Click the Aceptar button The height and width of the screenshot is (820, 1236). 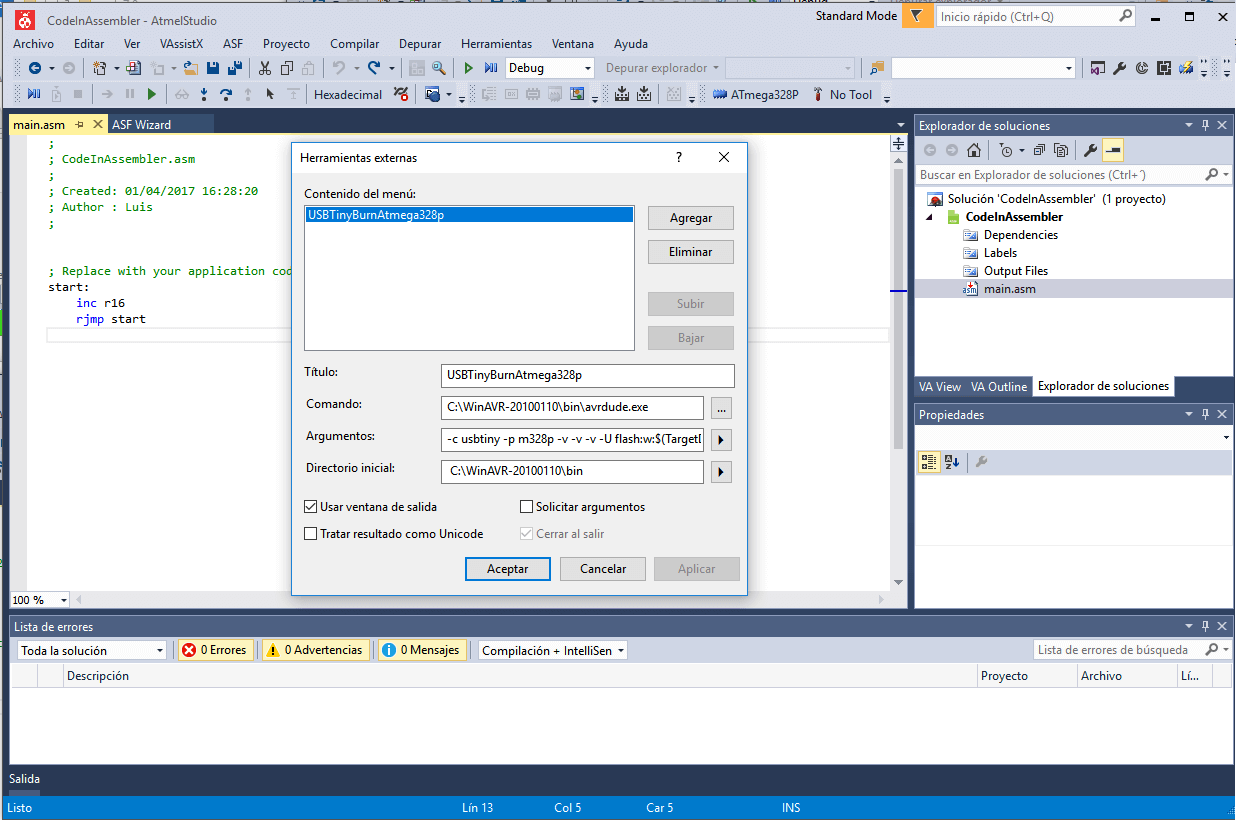[x=508, y=569]
